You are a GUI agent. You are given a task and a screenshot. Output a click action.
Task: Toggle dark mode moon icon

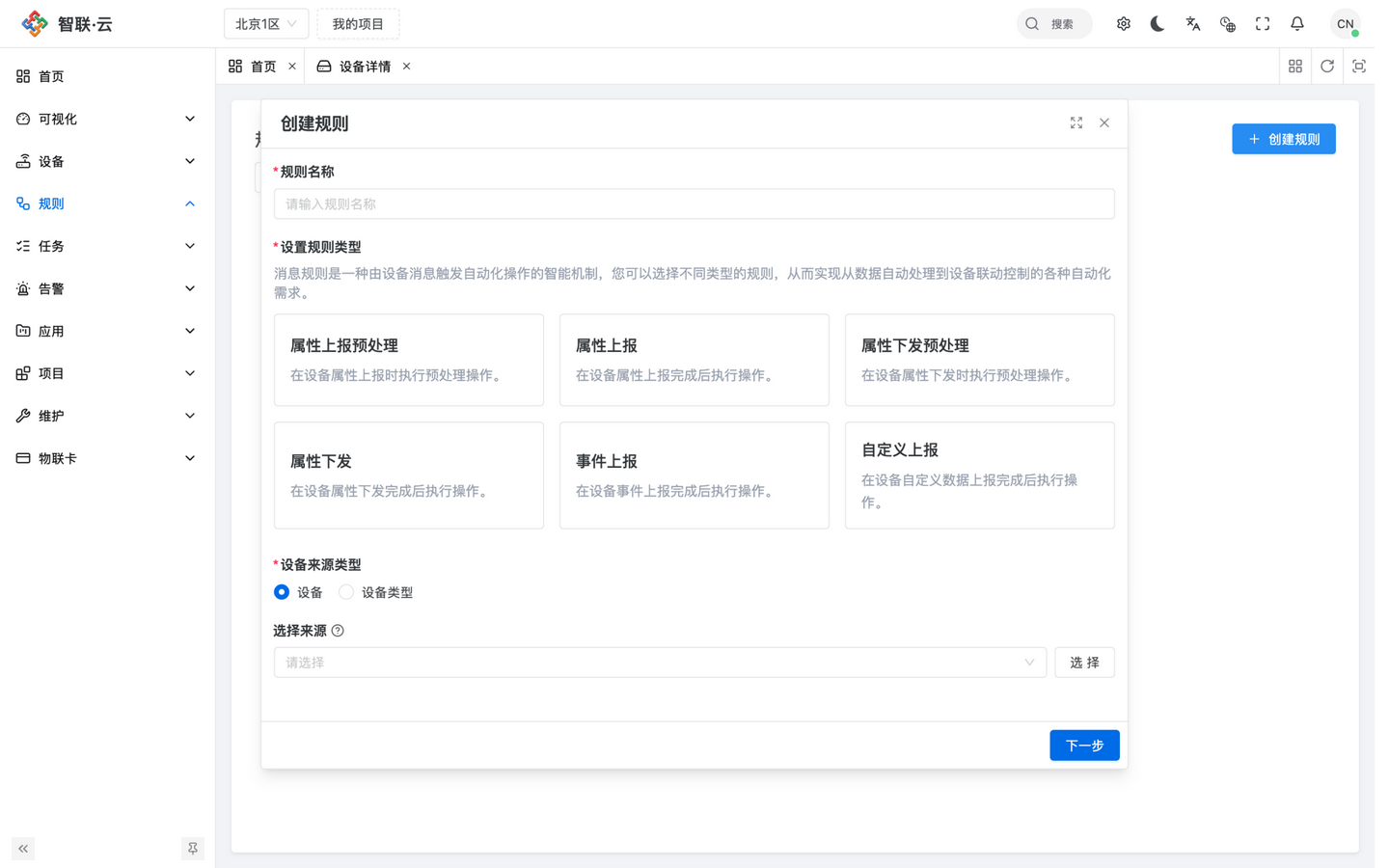tap(1157, 24)
